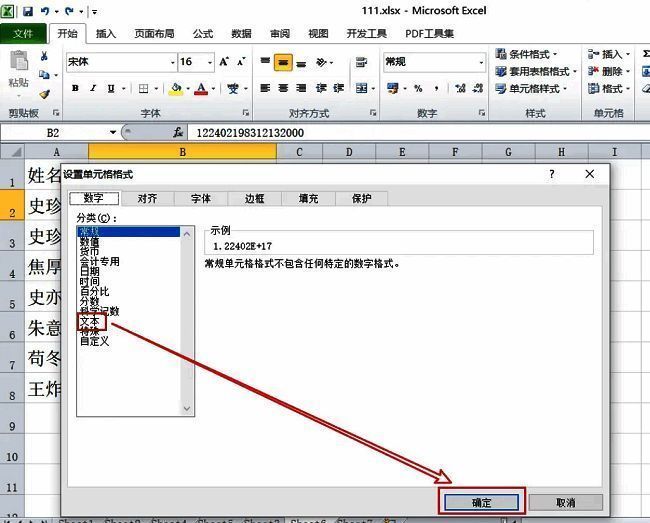Click the Italic formatting icon
650x523 pixels.
94,88
